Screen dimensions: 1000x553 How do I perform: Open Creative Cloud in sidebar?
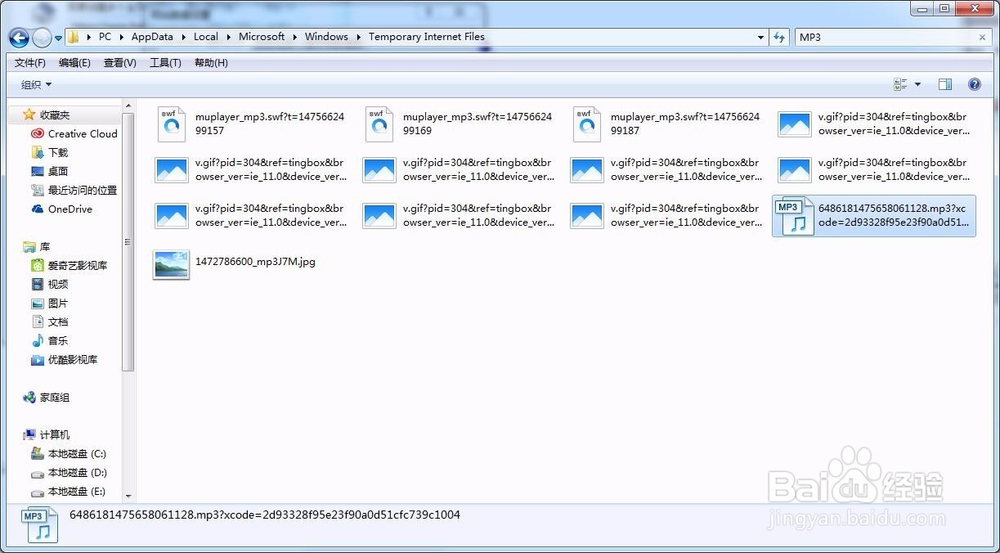(75, 134)
